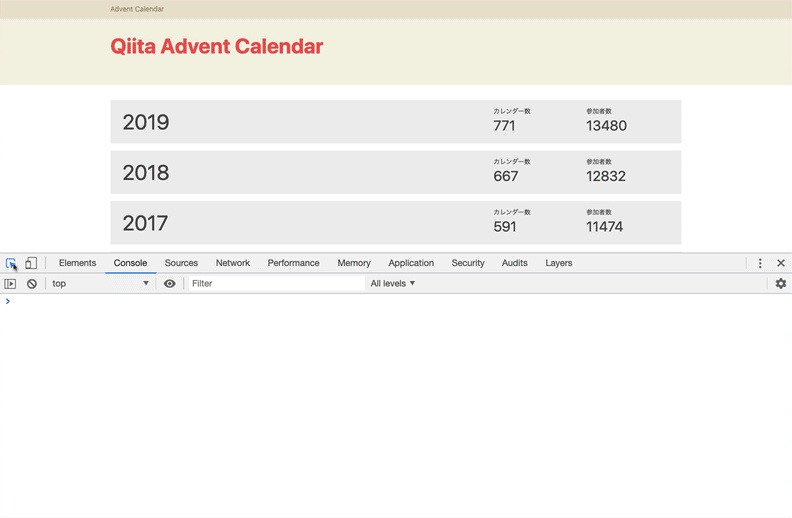
Task: Open the Performance tab
Action: (x=293, y=263)
